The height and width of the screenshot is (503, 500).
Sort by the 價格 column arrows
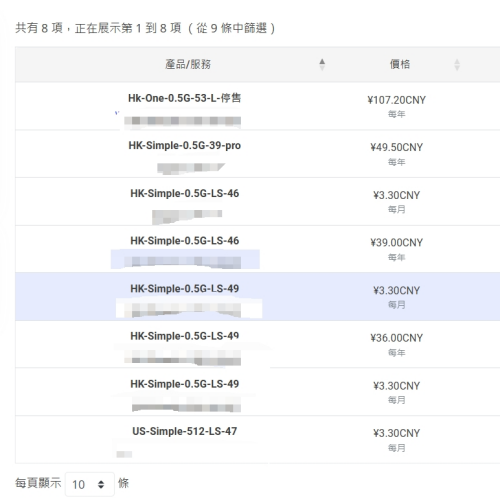[x=457, y=64]
